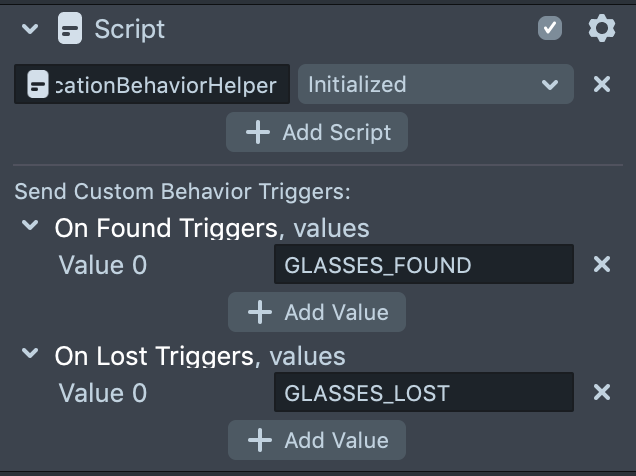Remove the behavior helper script entry
This screenshot has height=476, width=636.
602,85
